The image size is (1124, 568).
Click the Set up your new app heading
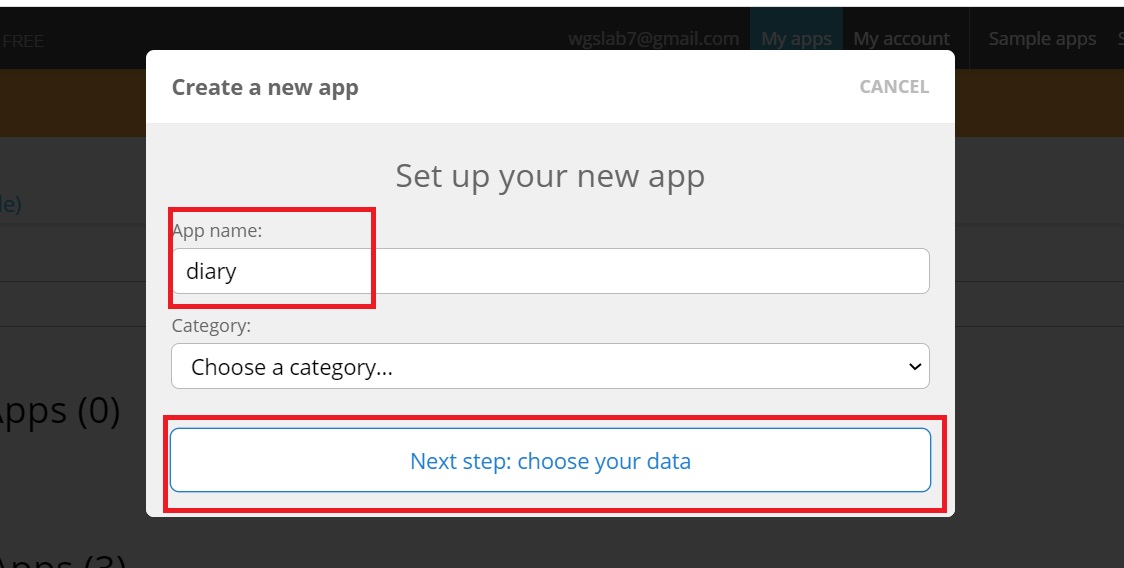(x=551, y=176)
